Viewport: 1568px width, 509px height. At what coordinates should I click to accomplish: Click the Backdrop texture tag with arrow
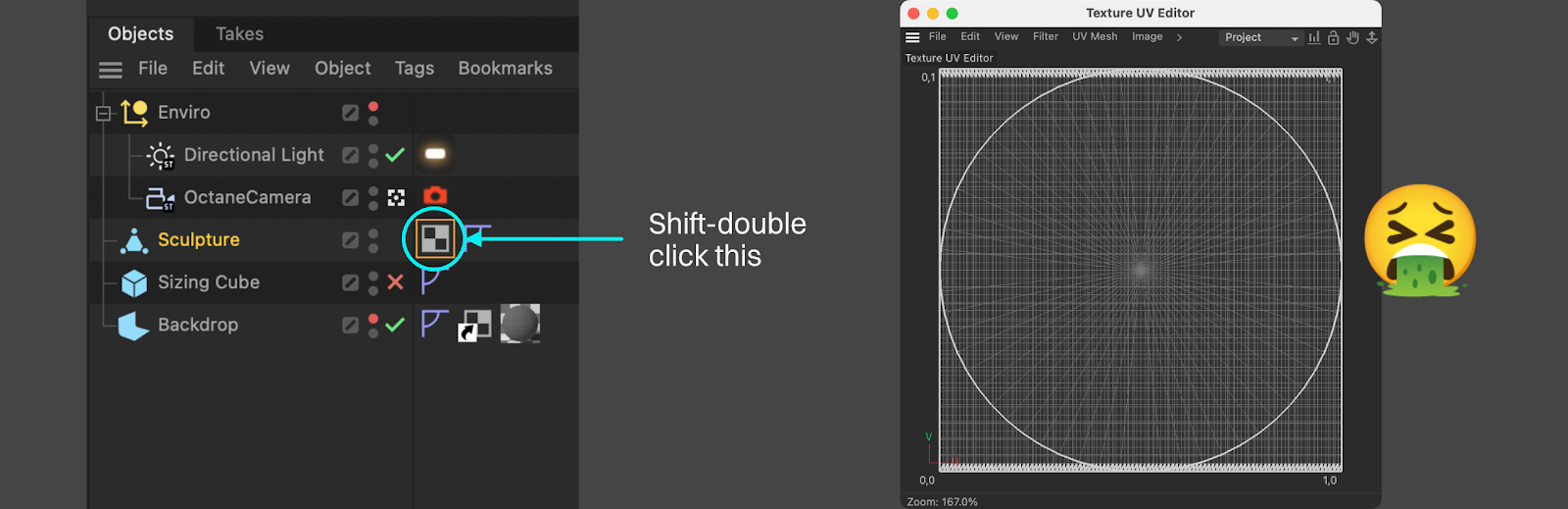click(x=475, y=326)
